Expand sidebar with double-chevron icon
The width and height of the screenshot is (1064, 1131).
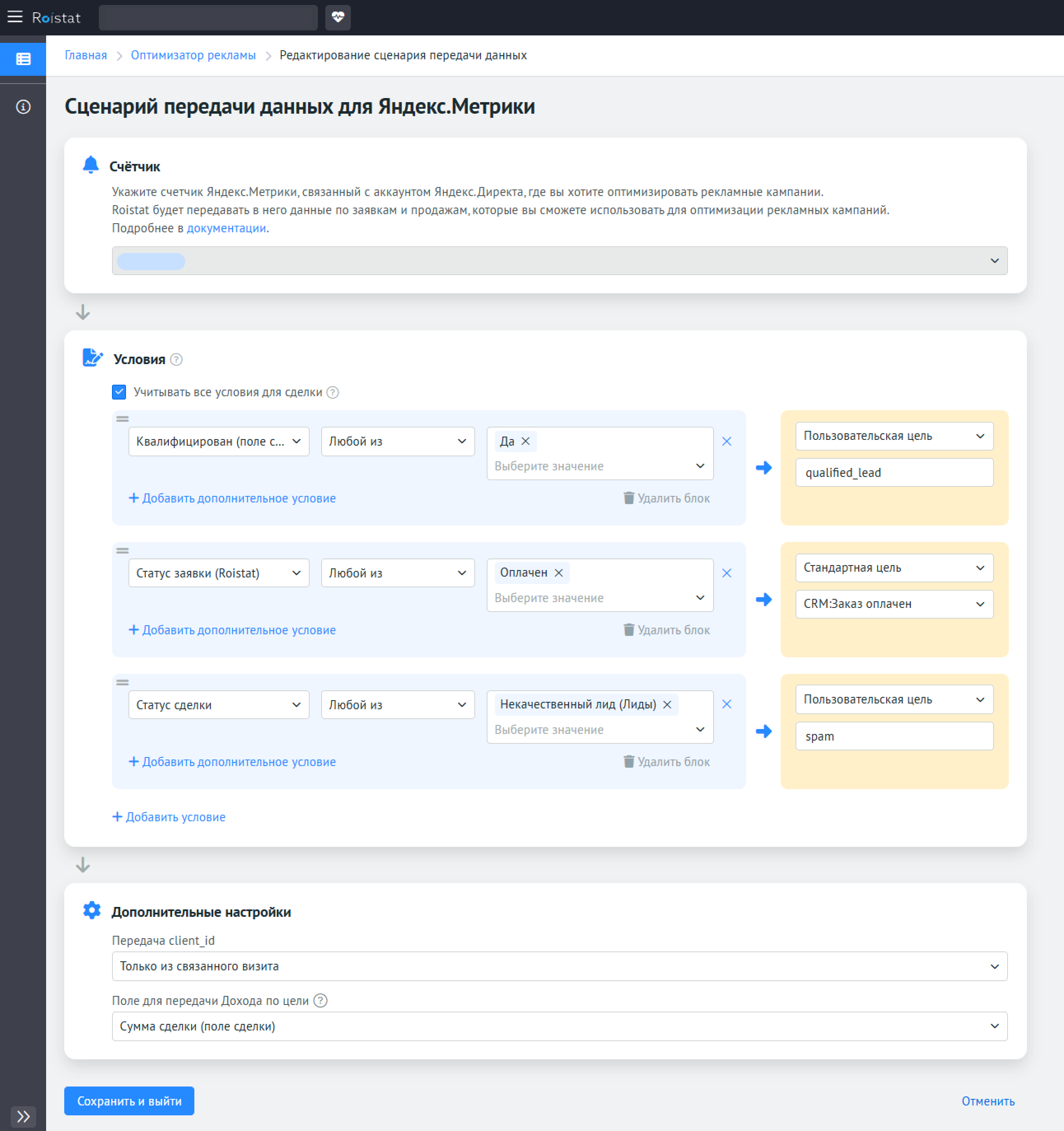pos(23,1116)
